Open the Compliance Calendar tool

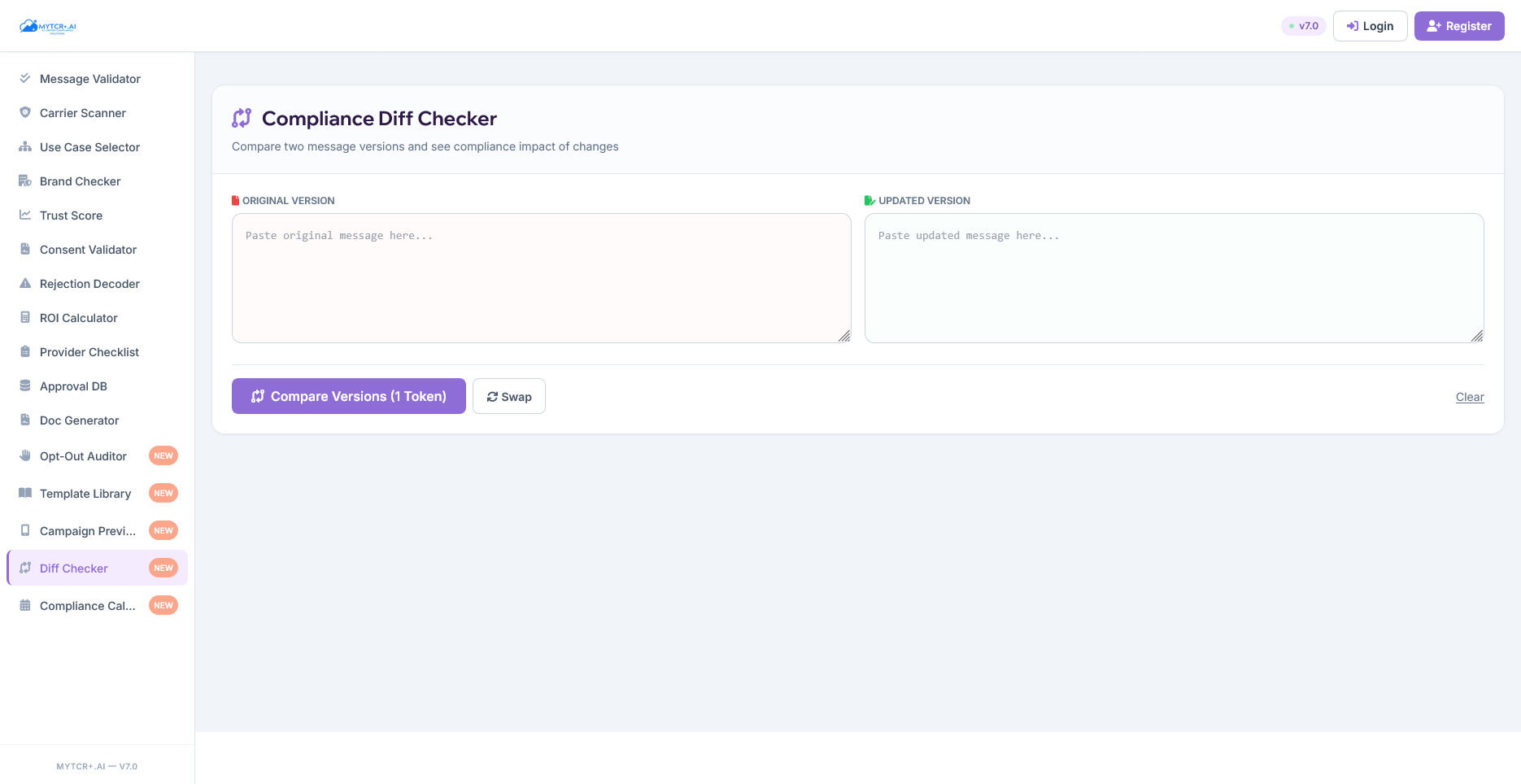point(87,605)
